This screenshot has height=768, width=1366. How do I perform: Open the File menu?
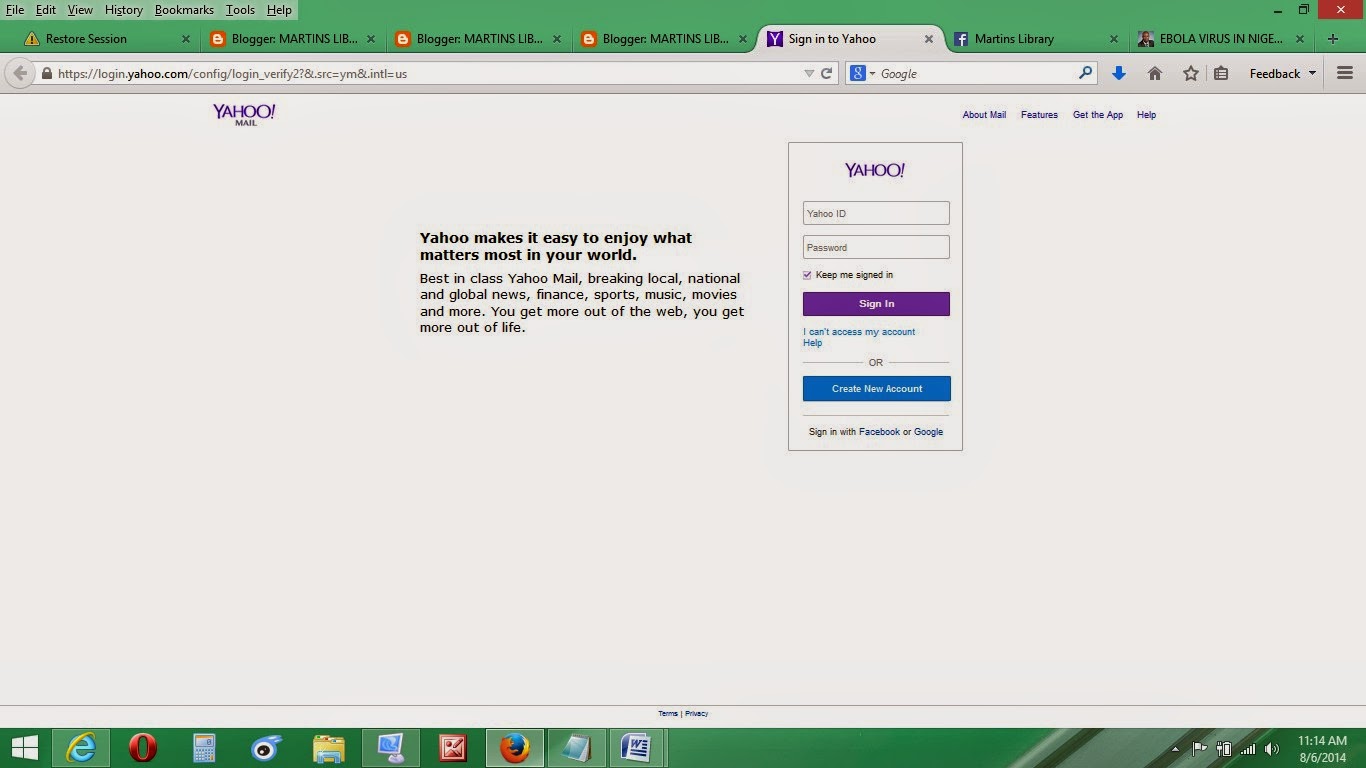click(15, 10)
